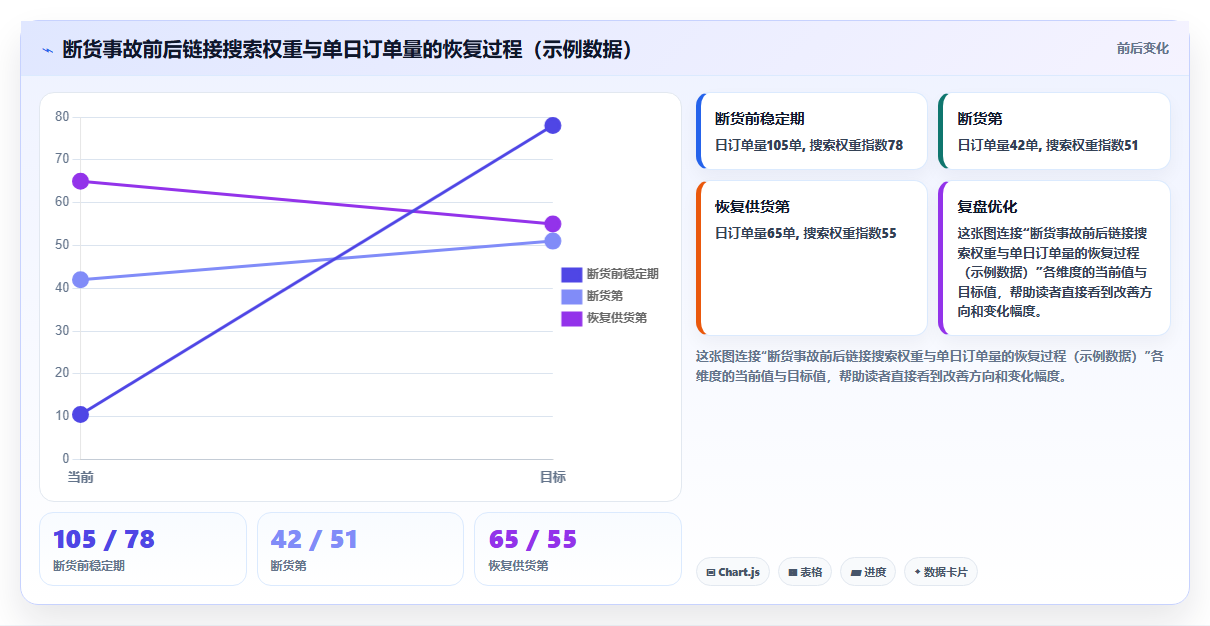Click the 当前 x-axis label
Screen dimensions: 1210x626
(x=81, y=477)
